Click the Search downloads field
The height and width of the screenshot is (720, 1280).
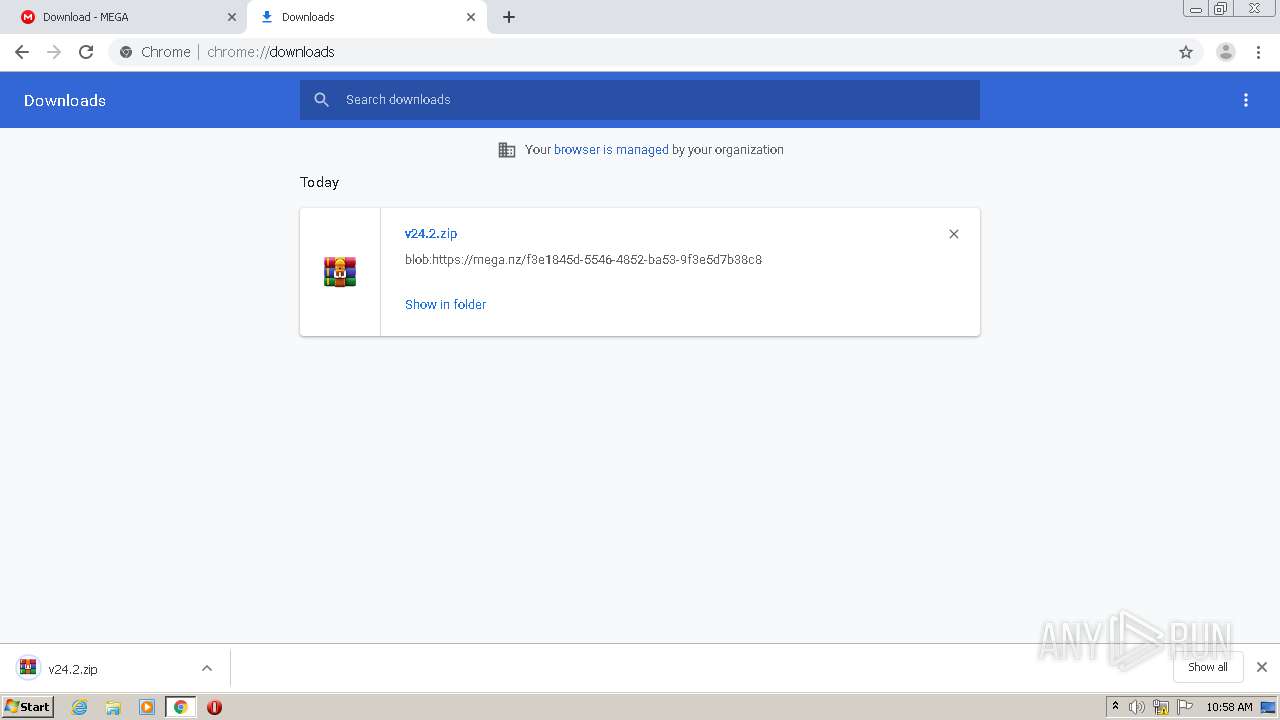coord(640,100)
